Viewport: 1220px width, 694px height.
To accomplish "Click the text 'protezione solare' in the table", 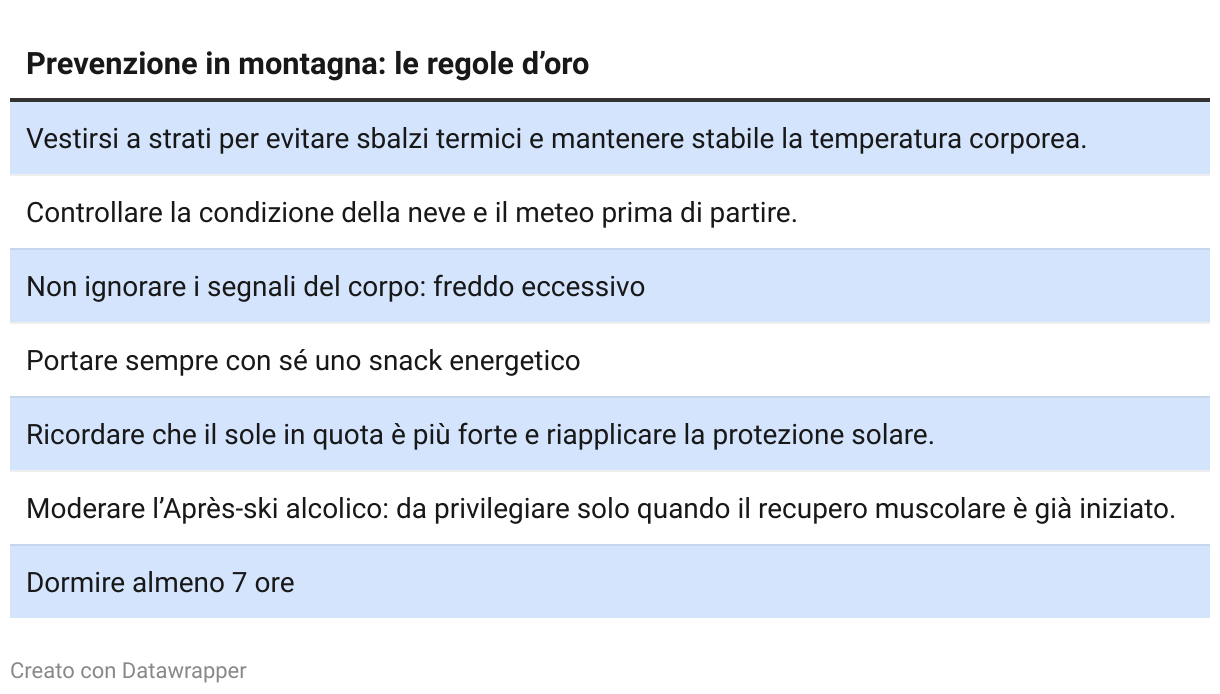I will click(x=823, y=434).
